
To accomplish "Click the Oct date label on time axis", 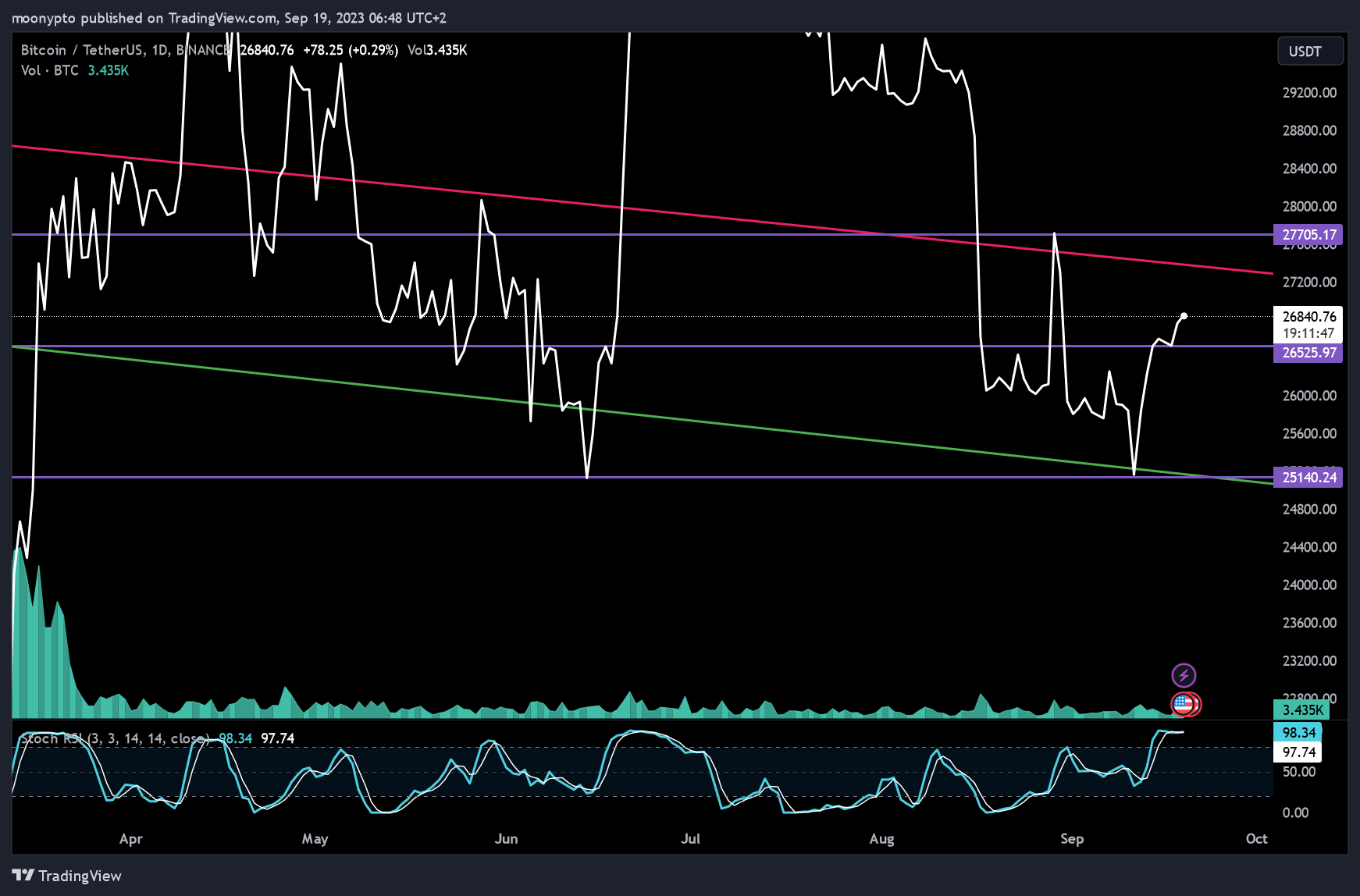I will 1256,839.
